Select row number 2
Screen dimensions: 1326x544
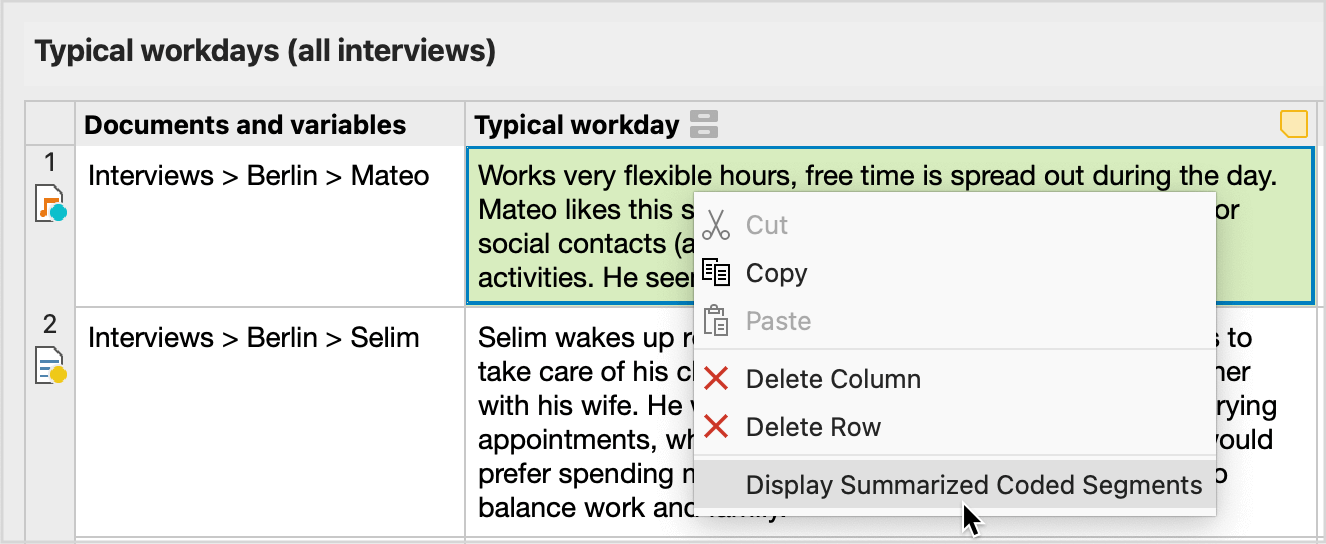(50, 323)
